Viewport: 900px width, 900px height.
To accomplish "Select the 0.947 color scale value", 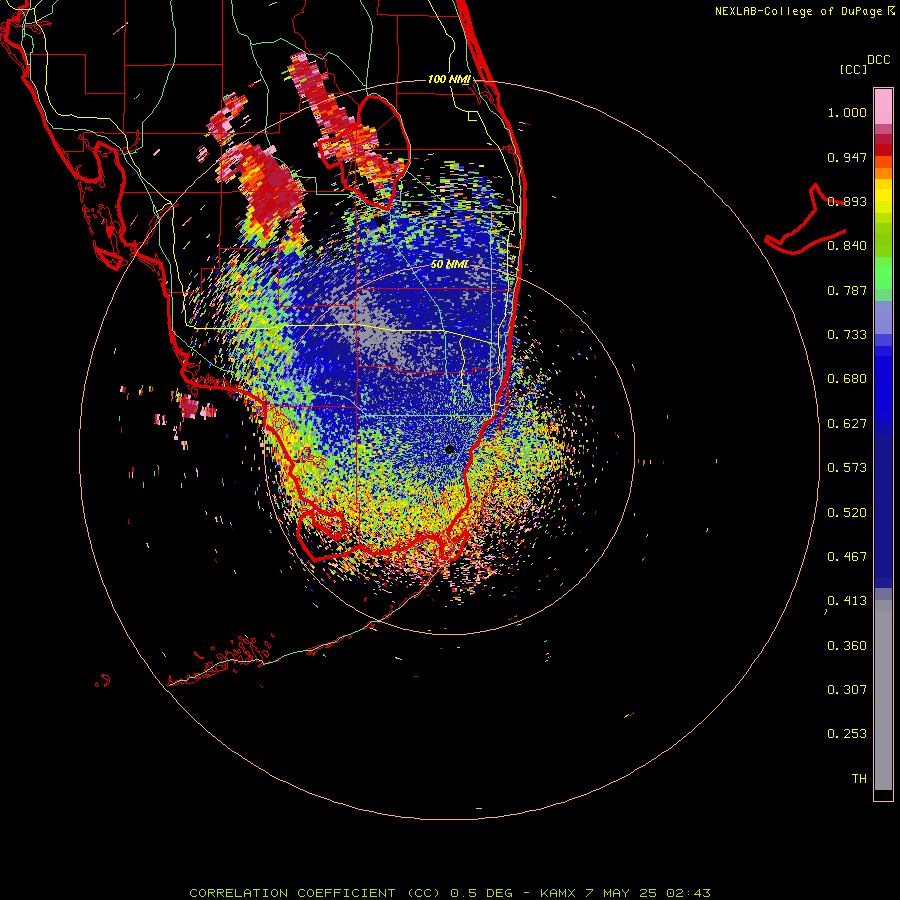I will [847, 157].
